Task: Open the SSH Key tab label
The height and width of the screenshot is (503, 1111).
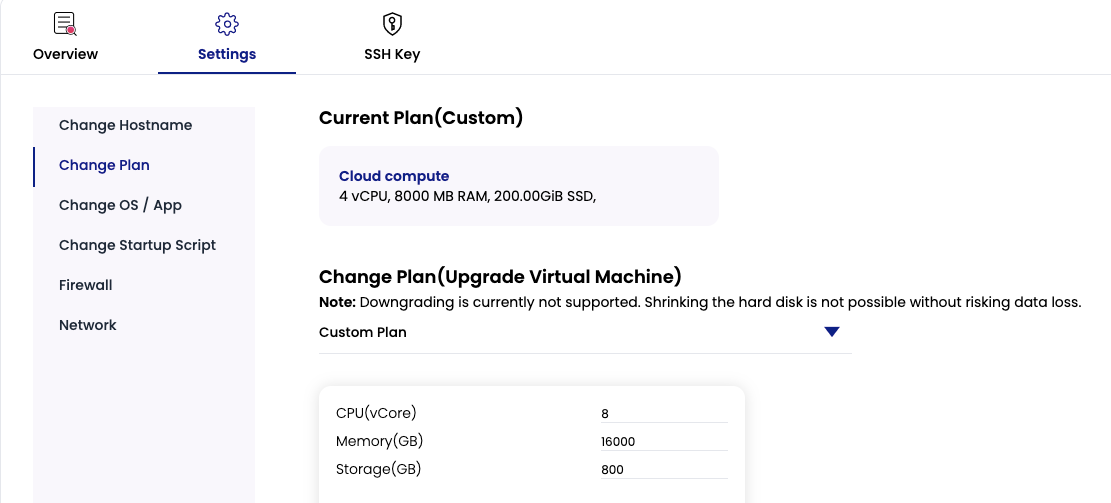Action: pos(392,54)
